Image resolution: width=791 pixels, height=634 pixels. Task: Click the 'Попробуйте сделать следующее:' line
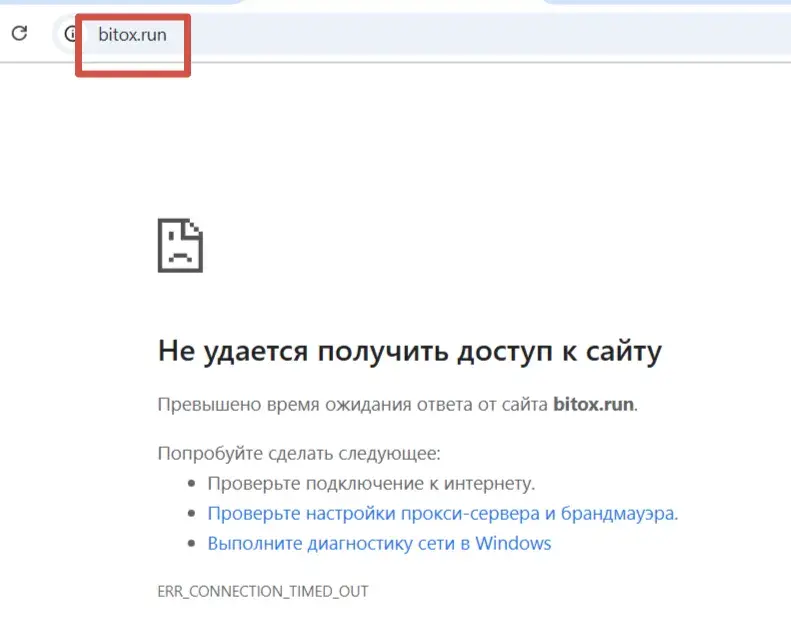pos(299,453)
